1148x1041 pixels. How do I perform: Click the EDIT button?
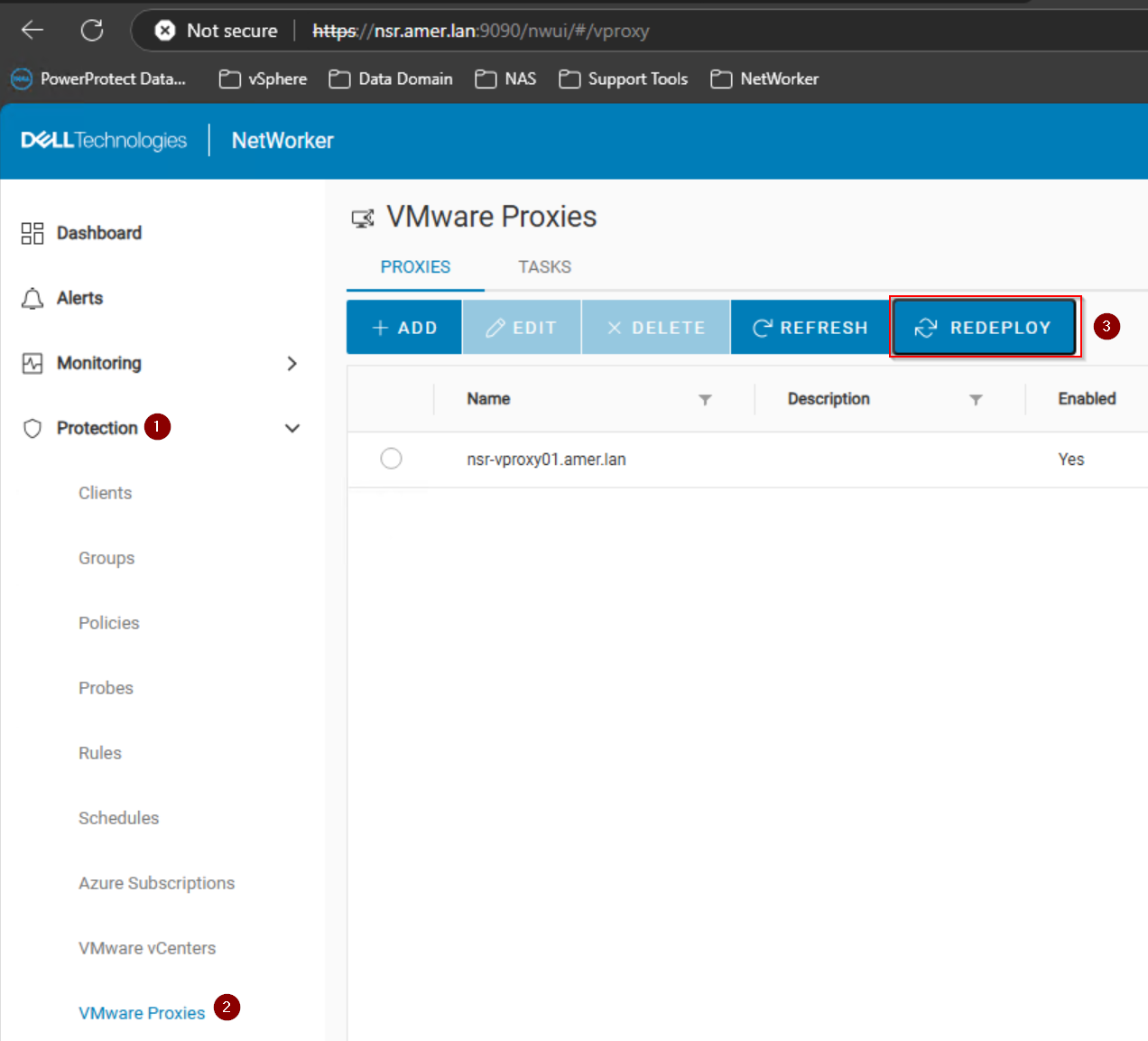click(x=522, y=328)
